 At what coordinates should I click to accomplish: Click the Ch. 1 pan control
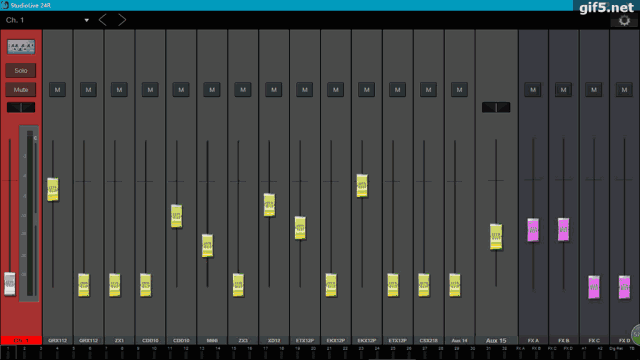click(21, 107)
